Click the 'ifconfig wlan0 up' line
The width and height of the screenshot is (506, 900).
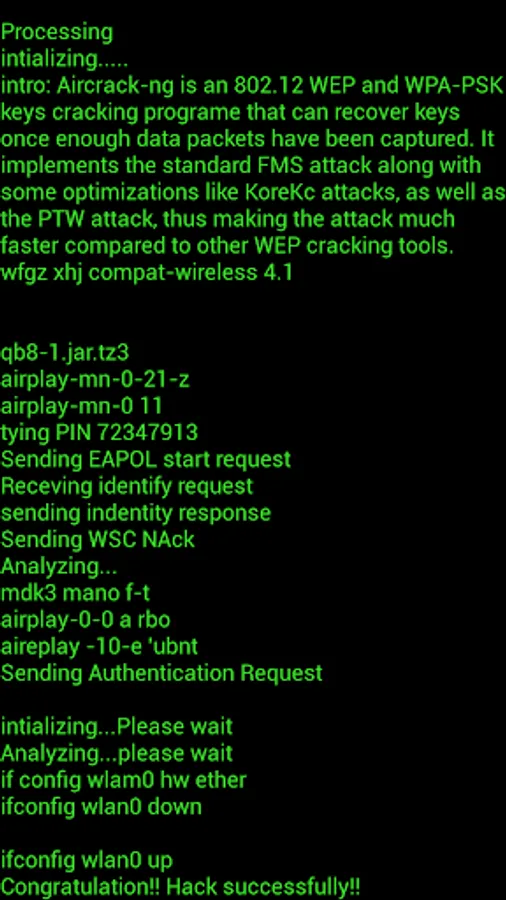(x=87, y=860)
